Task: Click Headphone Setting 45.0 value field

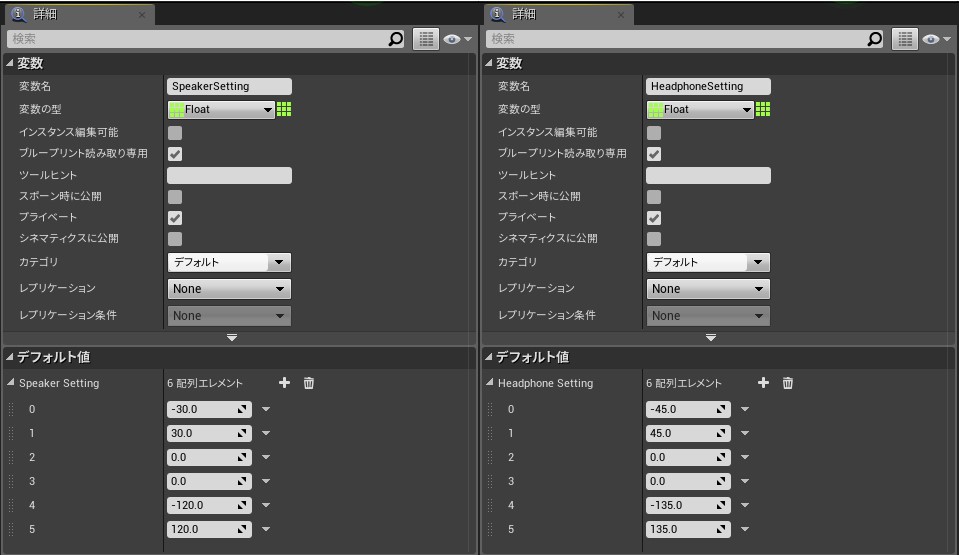Action: 688,433
